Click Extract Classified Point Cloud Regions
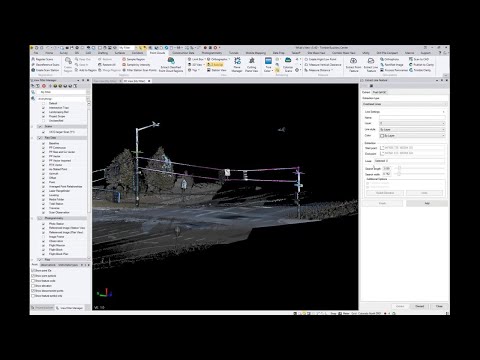The image size is (480, 360). click(x=171, y=65)
